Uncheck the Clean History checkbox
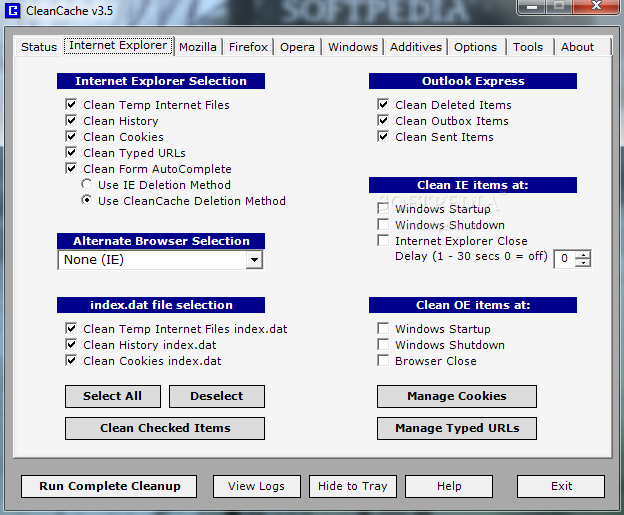Screen dimensions: 624x515 71,121
